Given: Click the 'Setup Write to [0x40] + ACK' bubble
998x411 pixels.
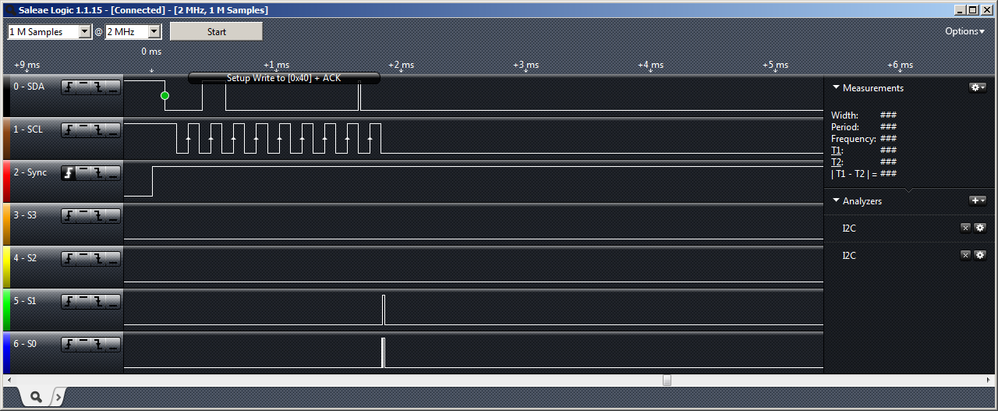Looking at the screenshot, I should (x=284, y=78).
